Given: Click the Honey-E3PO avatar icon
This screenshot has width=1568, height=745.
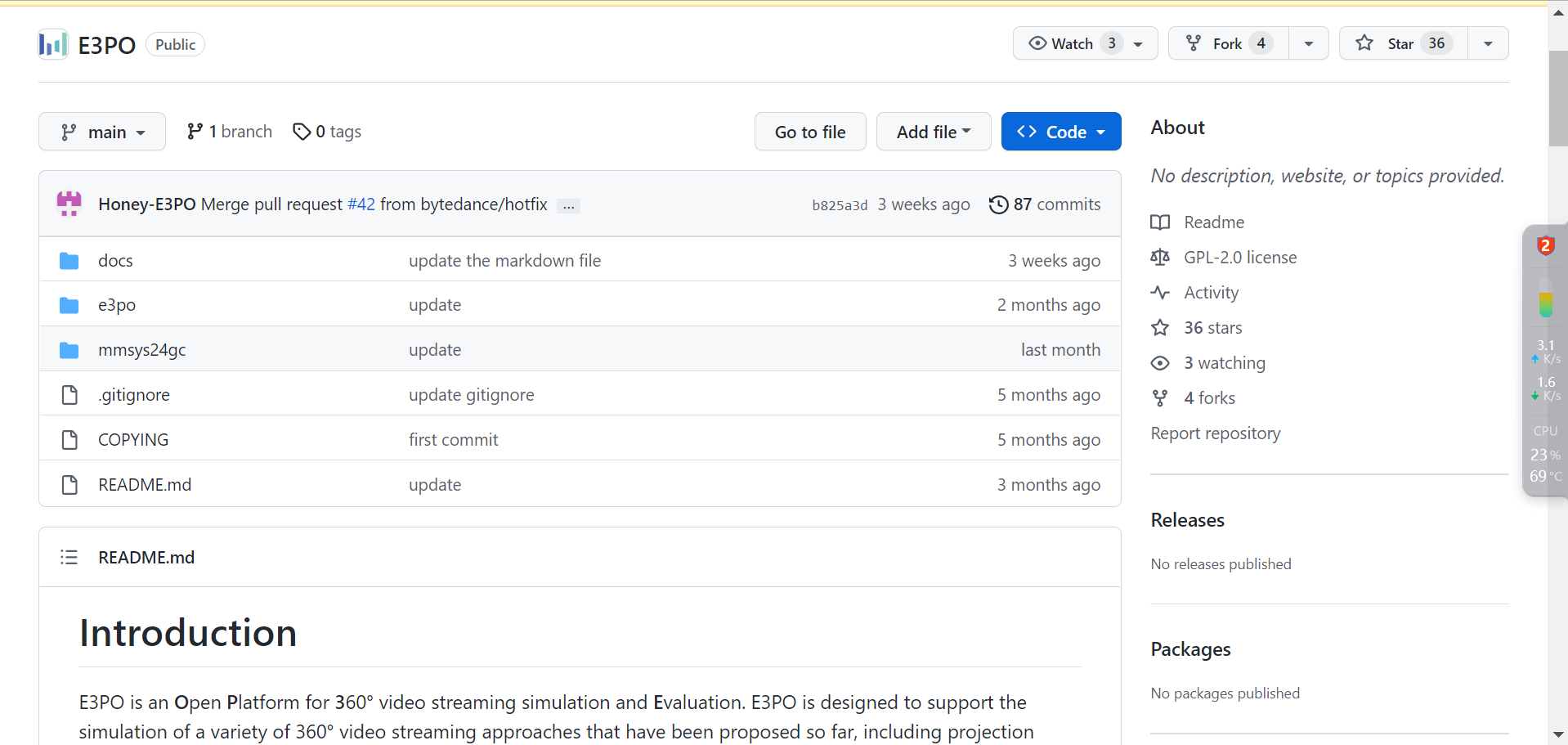Looking at the screenshot, I should [69, 204].
